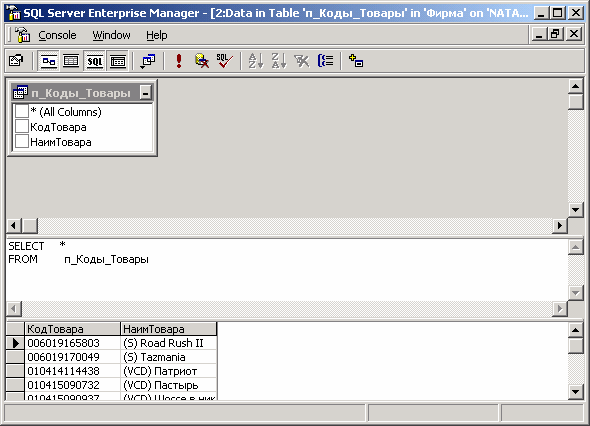Click Sort Descending Z-A icon

point(279,61)
